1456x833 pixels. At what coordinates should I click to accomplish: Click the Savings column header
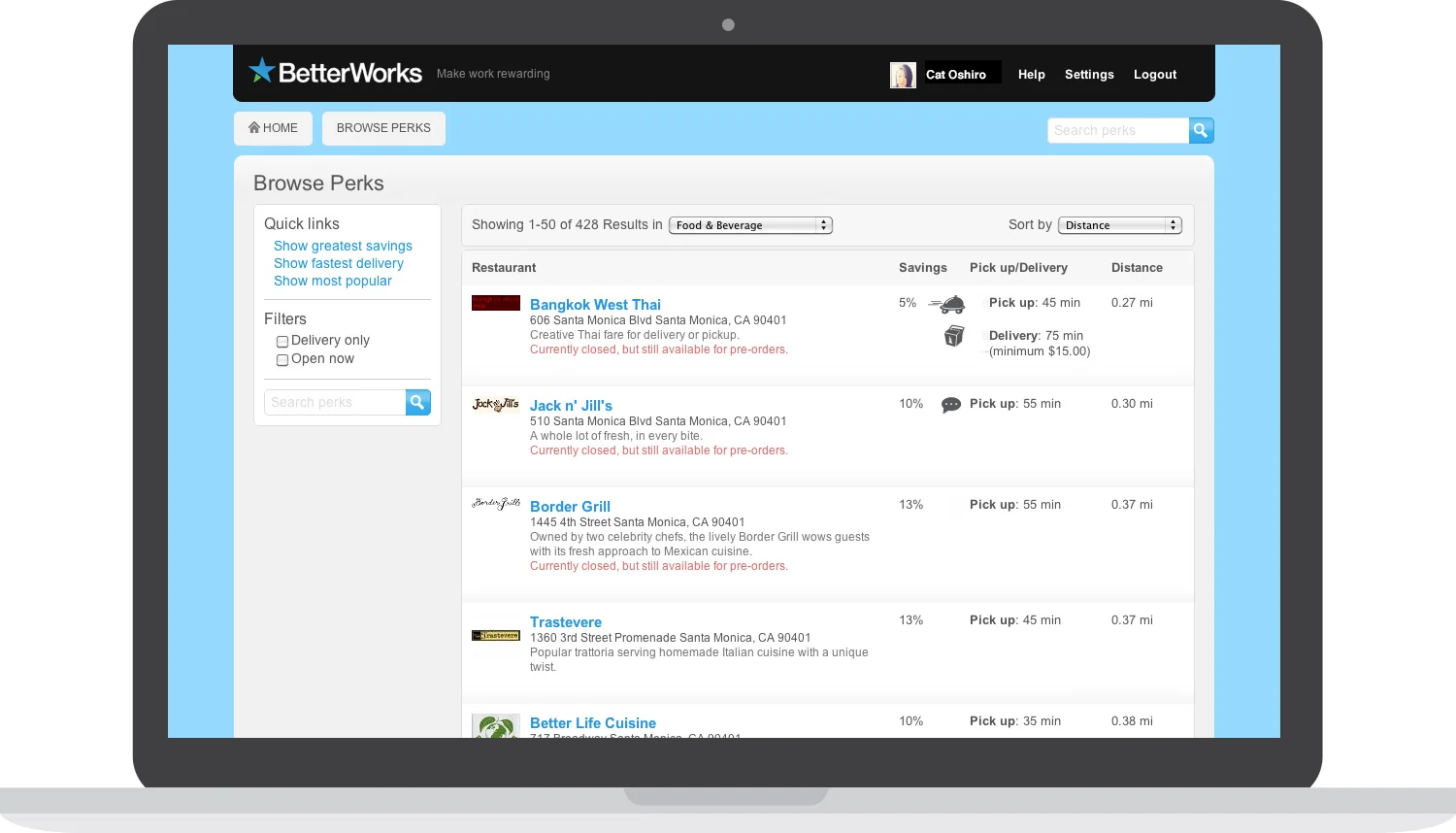(923, 268)
